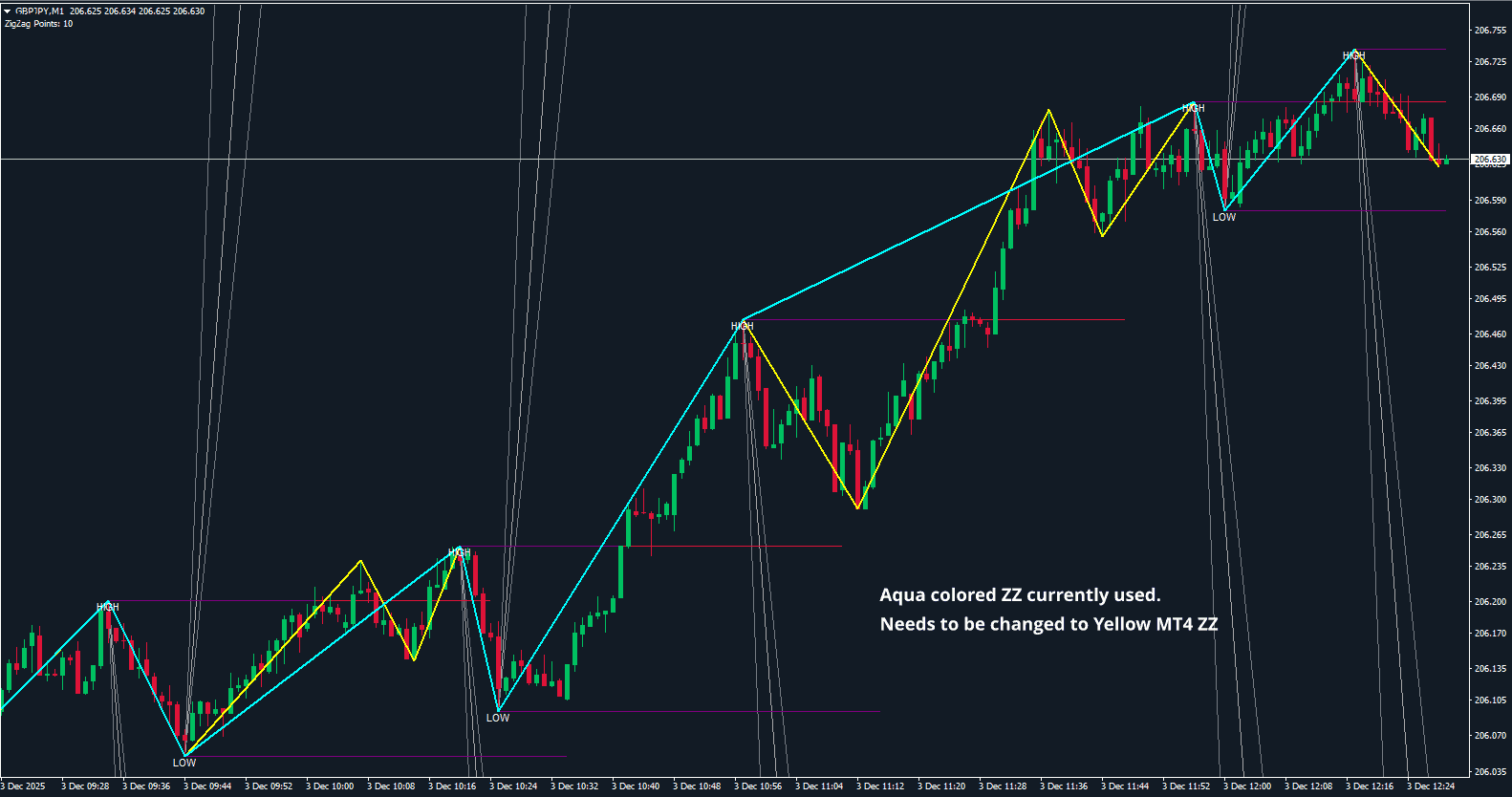Screen dimensions: 1512x797
Task: Click the 'ZigZag Points: 10' indicator label
Action: [38, 24]
